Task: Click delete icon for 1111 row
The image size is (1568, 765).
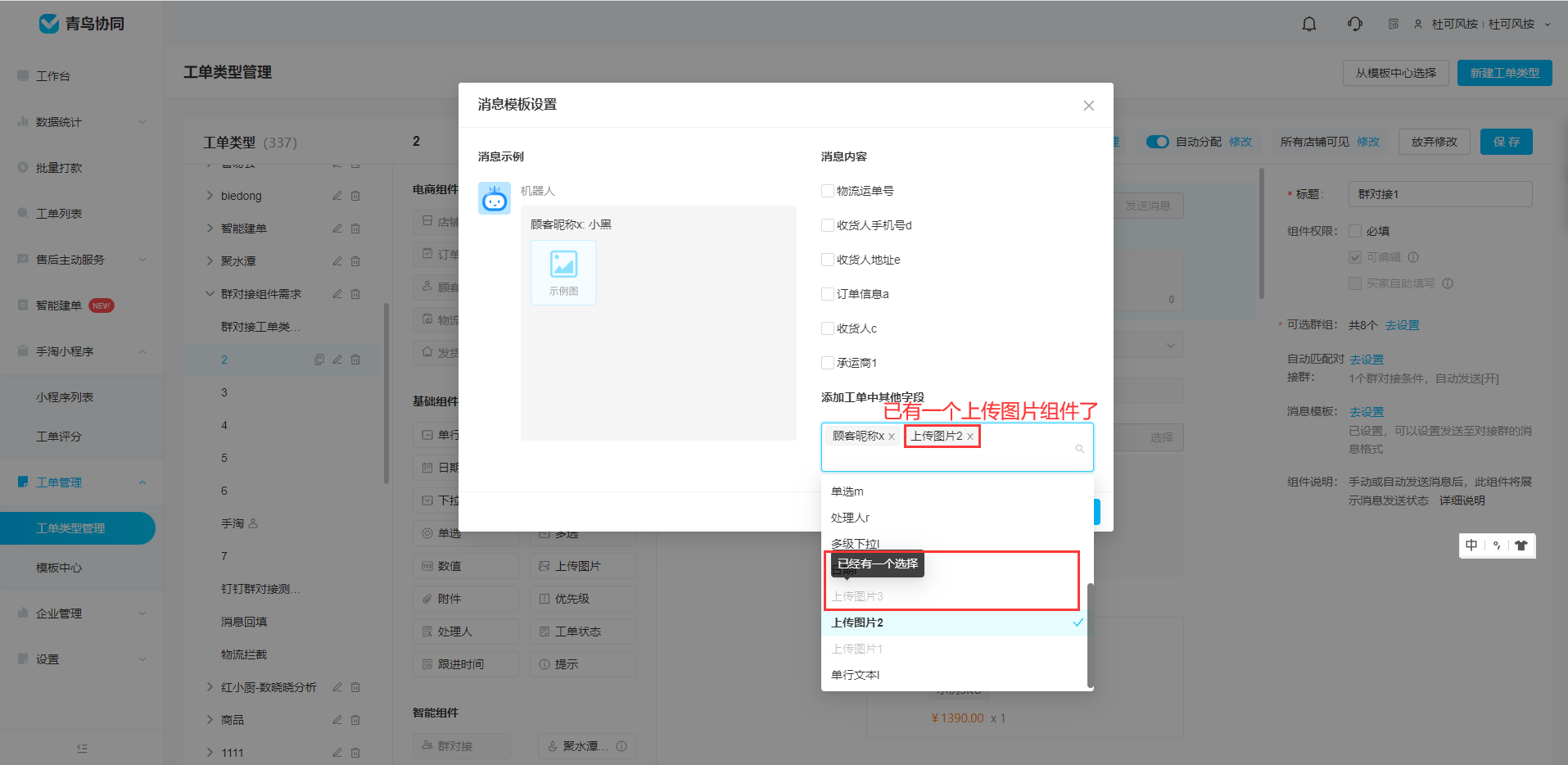Action: 355,753
